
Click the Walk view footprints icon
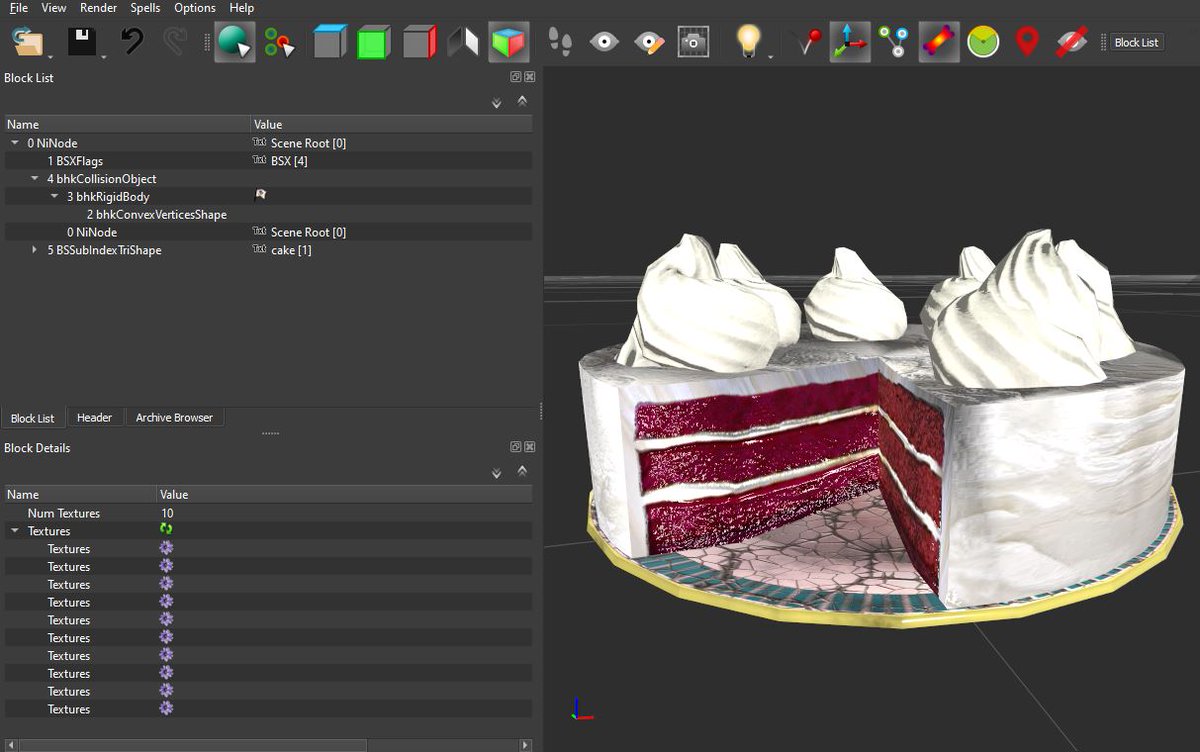tap(560, 42)
